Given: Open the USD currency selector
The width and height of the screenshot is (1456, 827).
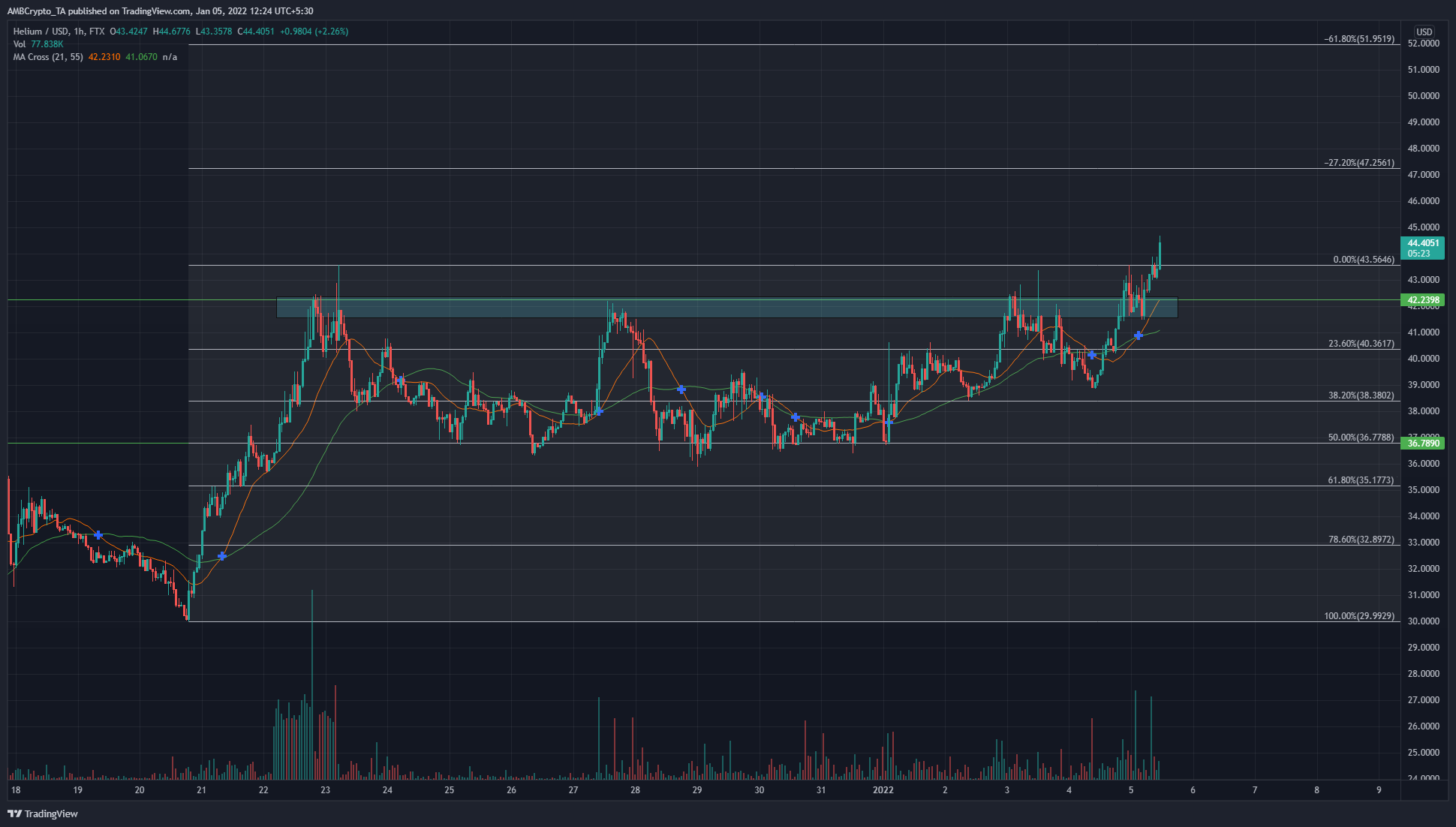Looking at the screenshot, I should pyautogui.click(x=1424, y=32).
